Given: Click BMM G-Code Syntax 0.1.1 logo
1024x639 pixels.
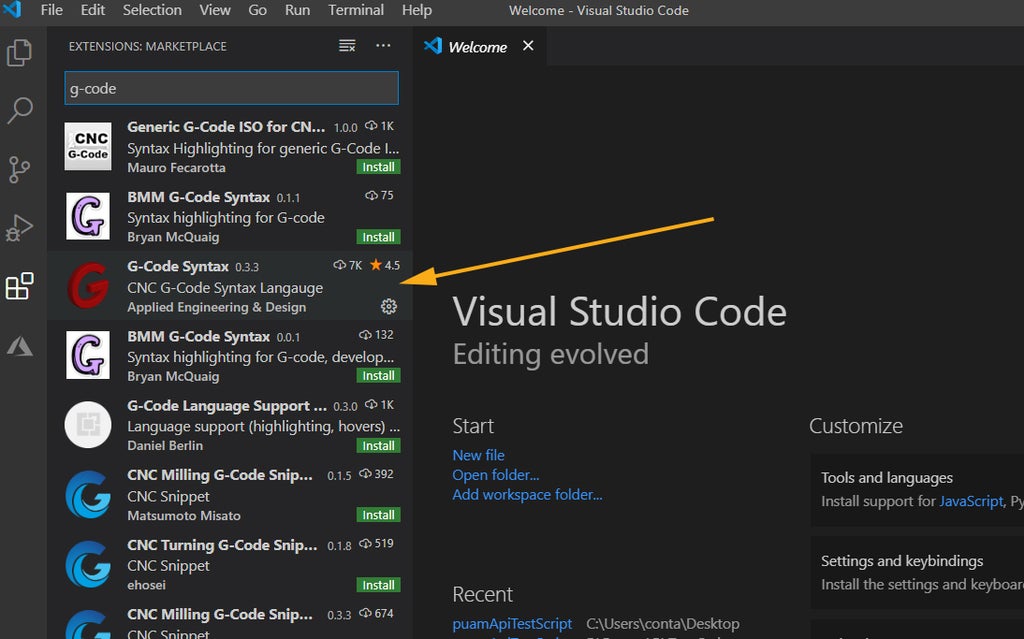Looking at the screenshot, I should pyautogui.click(x=88, y=216).
